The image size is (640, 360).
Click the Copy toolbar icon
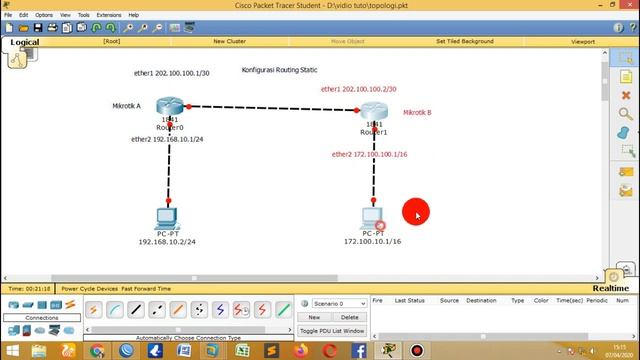click(67, 28)
